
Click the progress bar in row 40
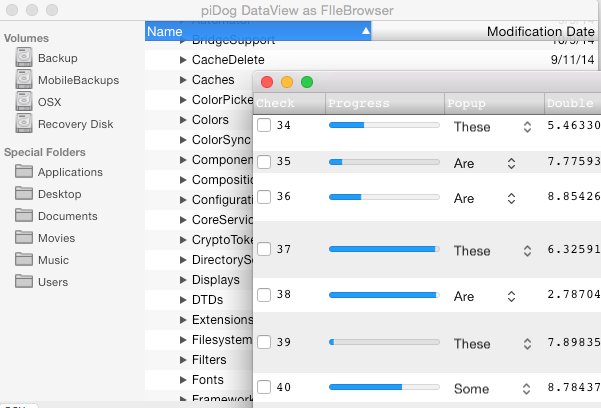click(384, 387)
